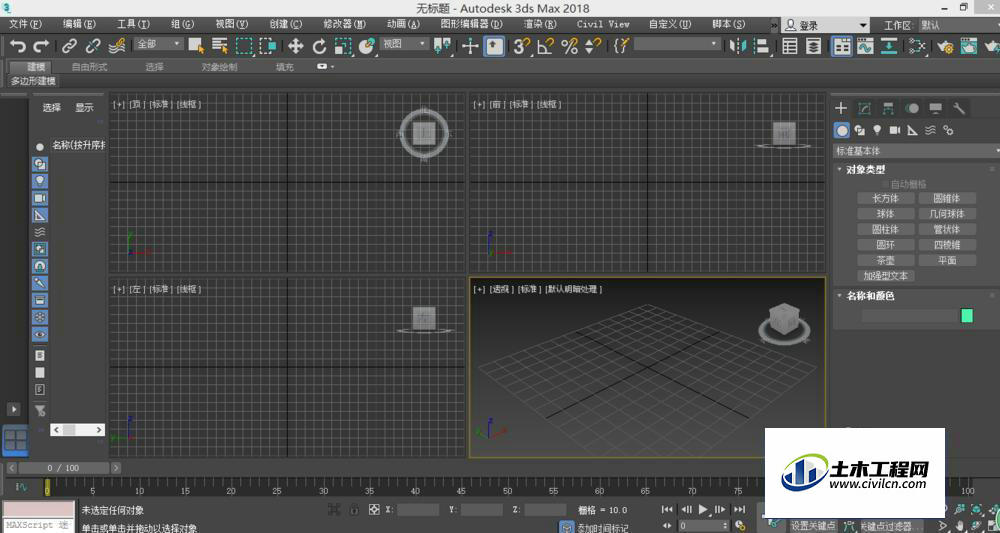
Task: Activate the Select and Link tool
Action: (x=69, y=46)
